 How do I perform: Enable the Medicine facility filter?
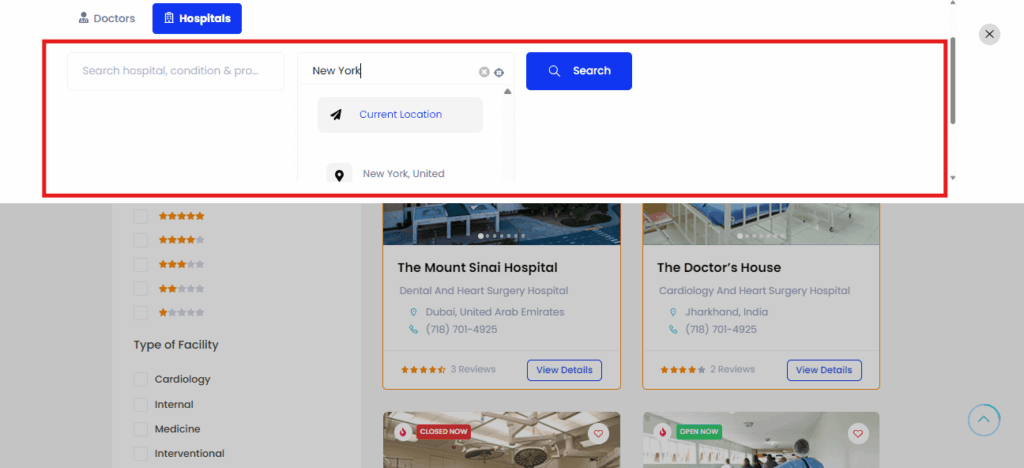click(x=140, y=429)
